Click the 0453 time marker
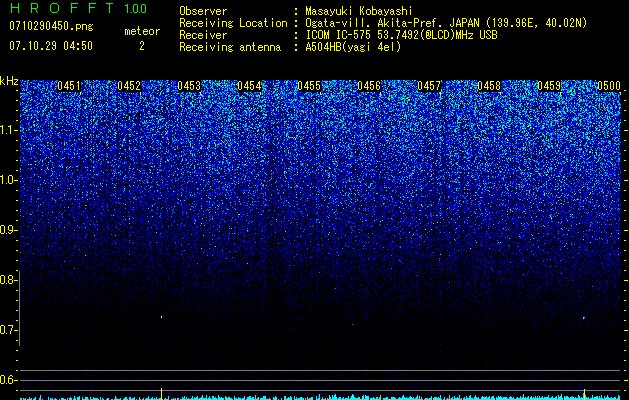This screenshot has width=629, height=400. coord(189,86)
